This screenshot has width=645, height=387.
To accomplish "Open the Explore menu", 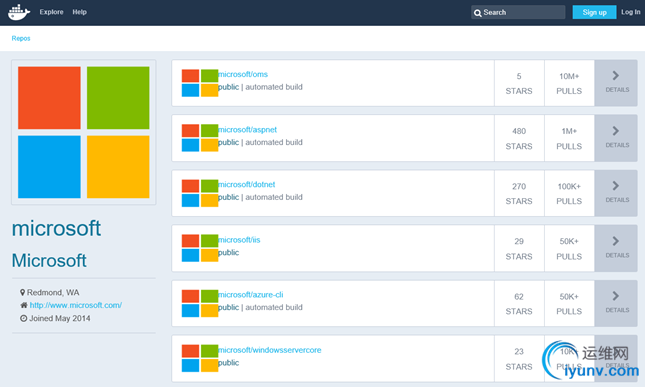I will (51, 12).
